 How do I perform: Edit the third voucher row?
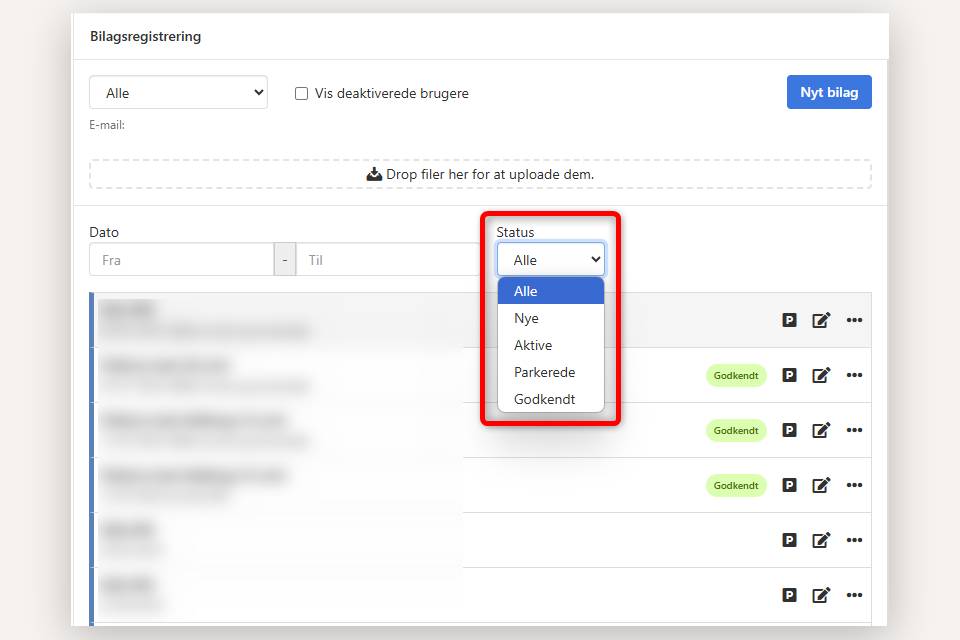click(821, 430)
